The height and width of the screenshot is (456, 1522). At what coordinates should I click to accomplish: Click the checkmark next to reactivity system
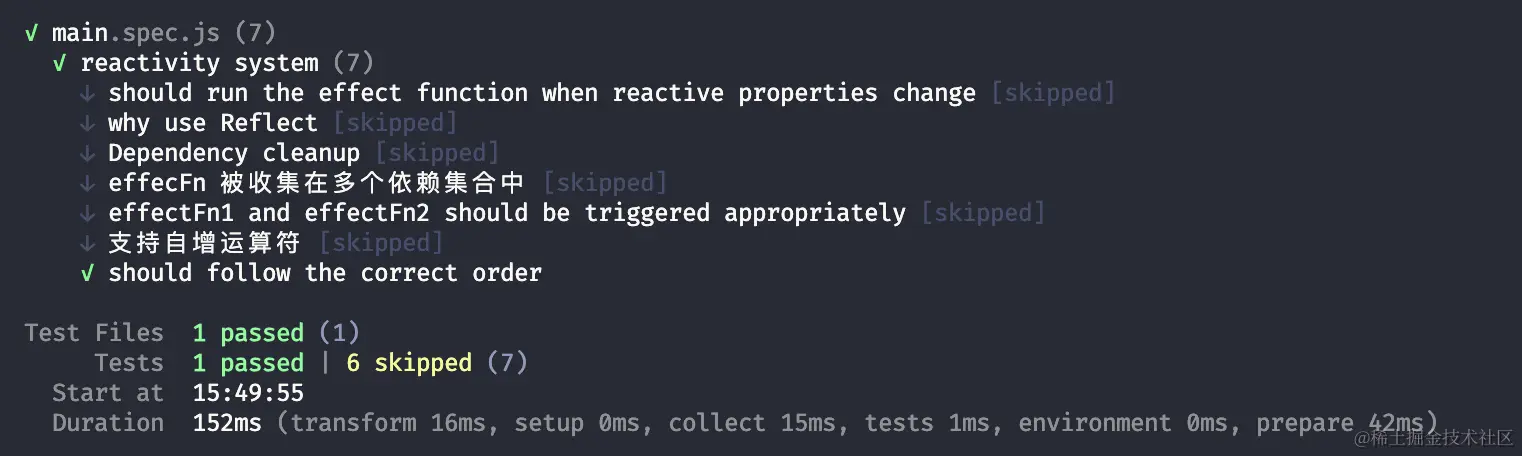pyautogui.click(x=59, y=63)
